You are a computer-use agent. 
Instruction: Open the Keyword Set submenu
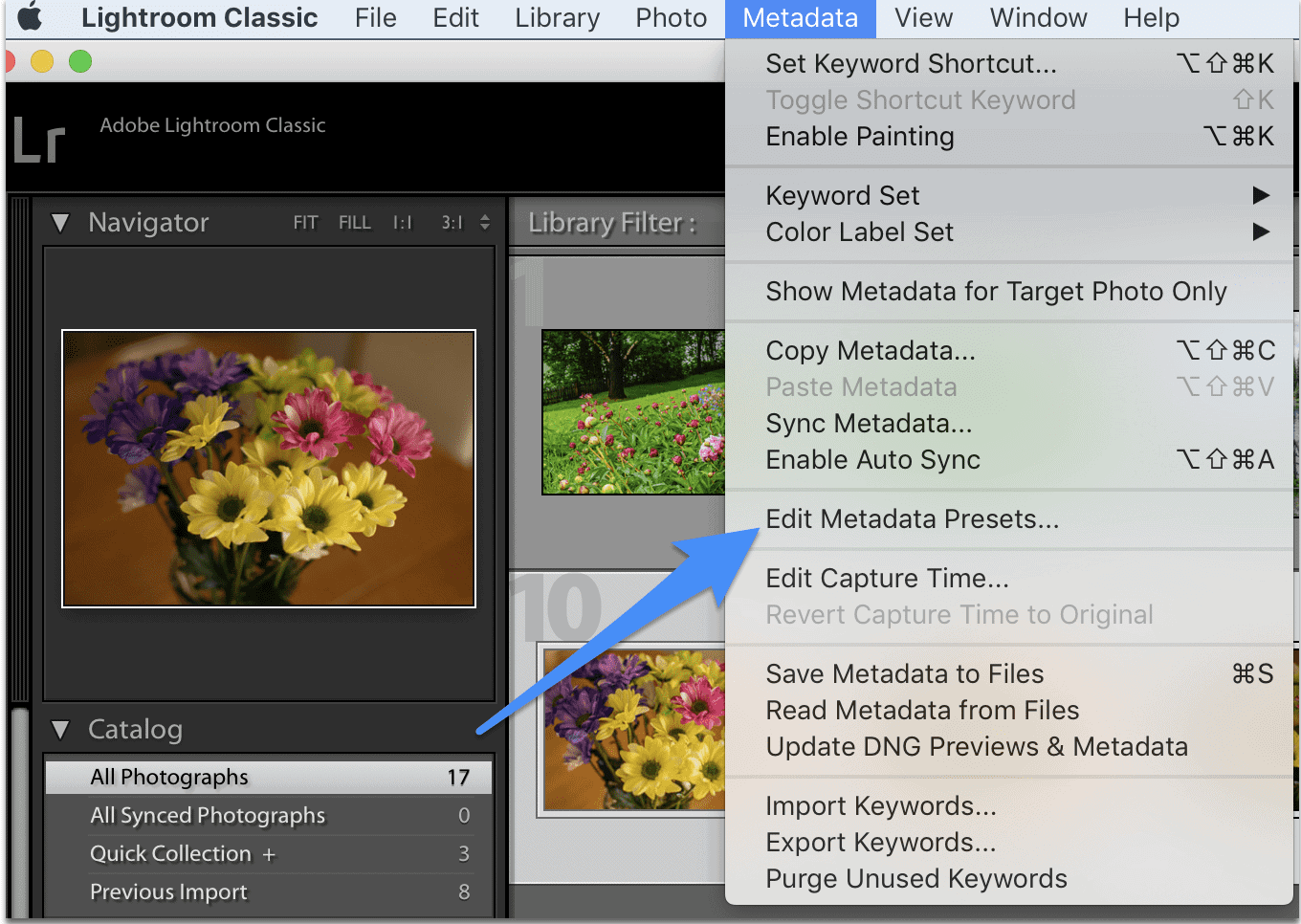click(x=842, y=194)
